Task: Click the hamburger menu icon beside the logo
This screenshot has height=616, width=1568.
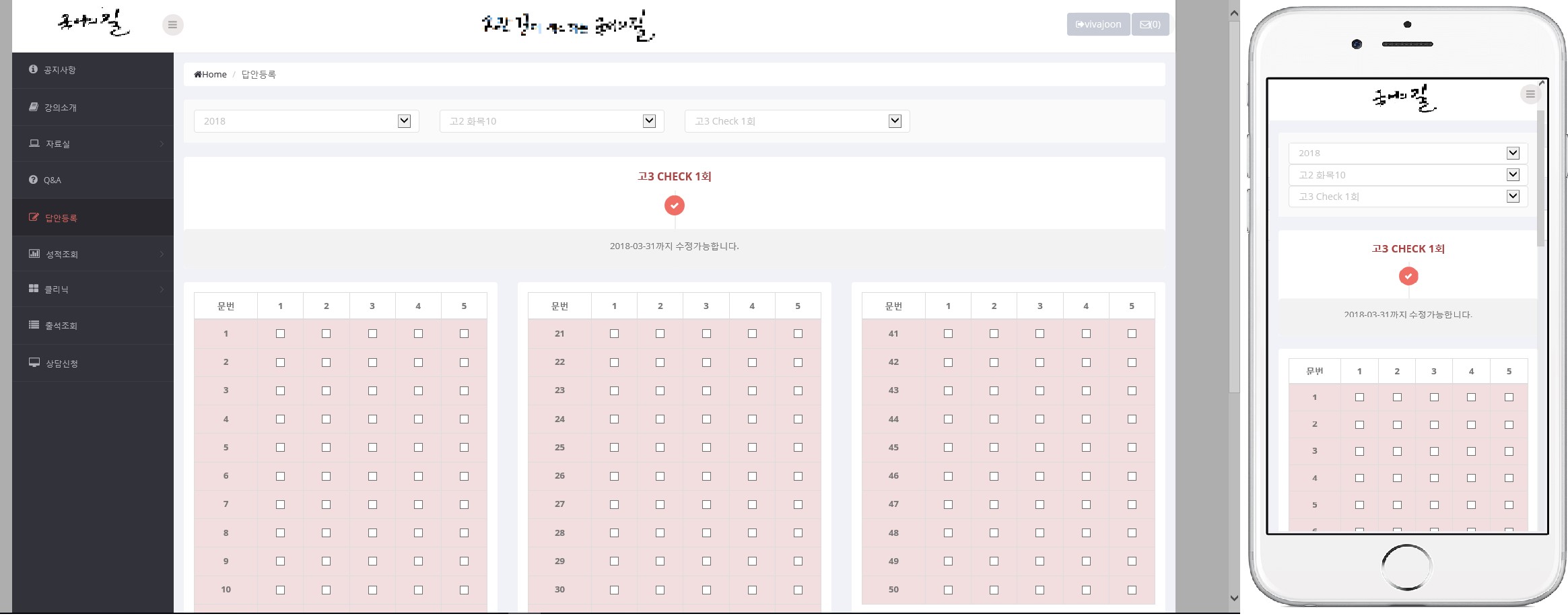Action: (172, 25)
